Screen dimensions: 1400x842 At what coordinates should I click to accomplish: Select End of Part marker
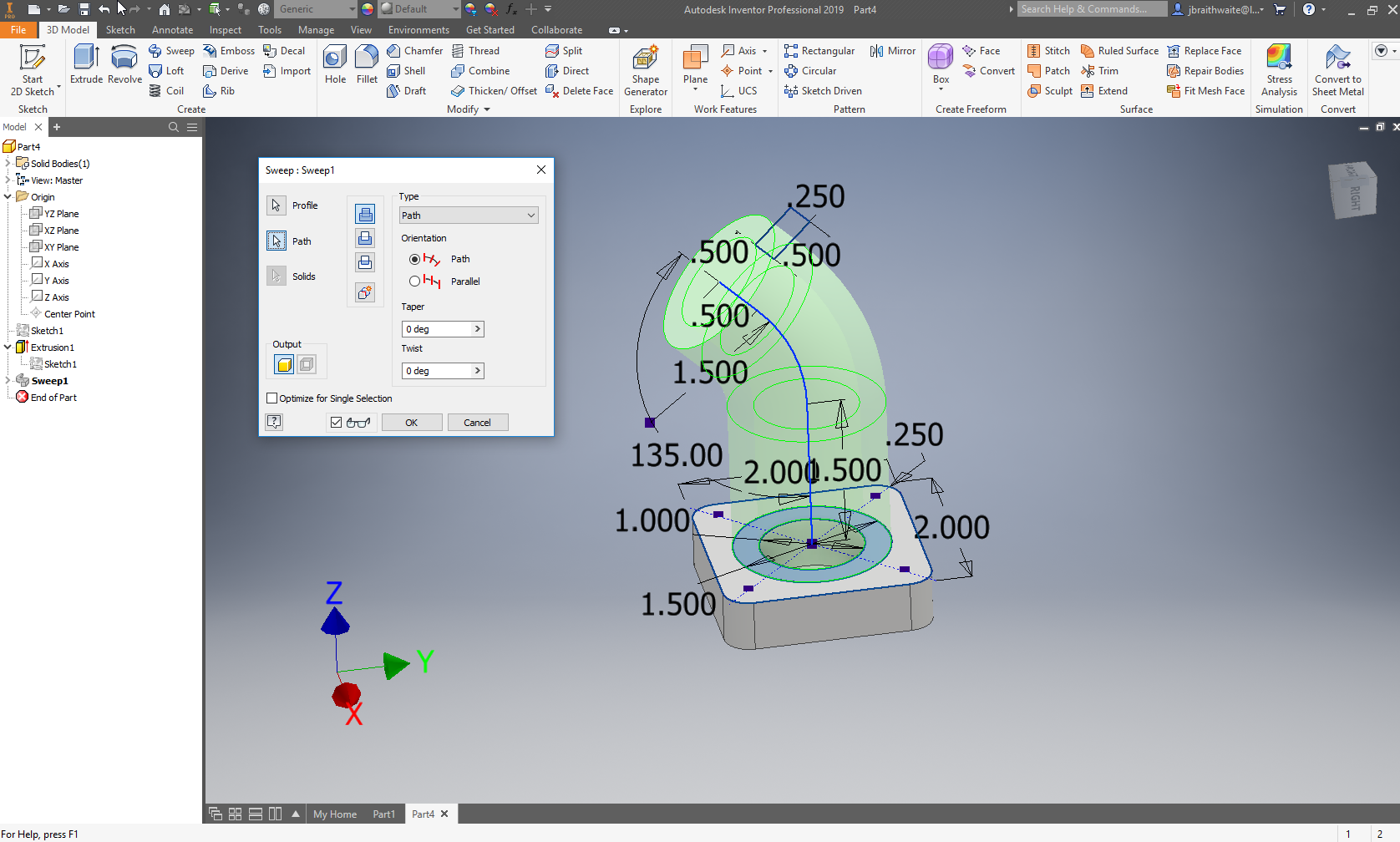point(47,398)
